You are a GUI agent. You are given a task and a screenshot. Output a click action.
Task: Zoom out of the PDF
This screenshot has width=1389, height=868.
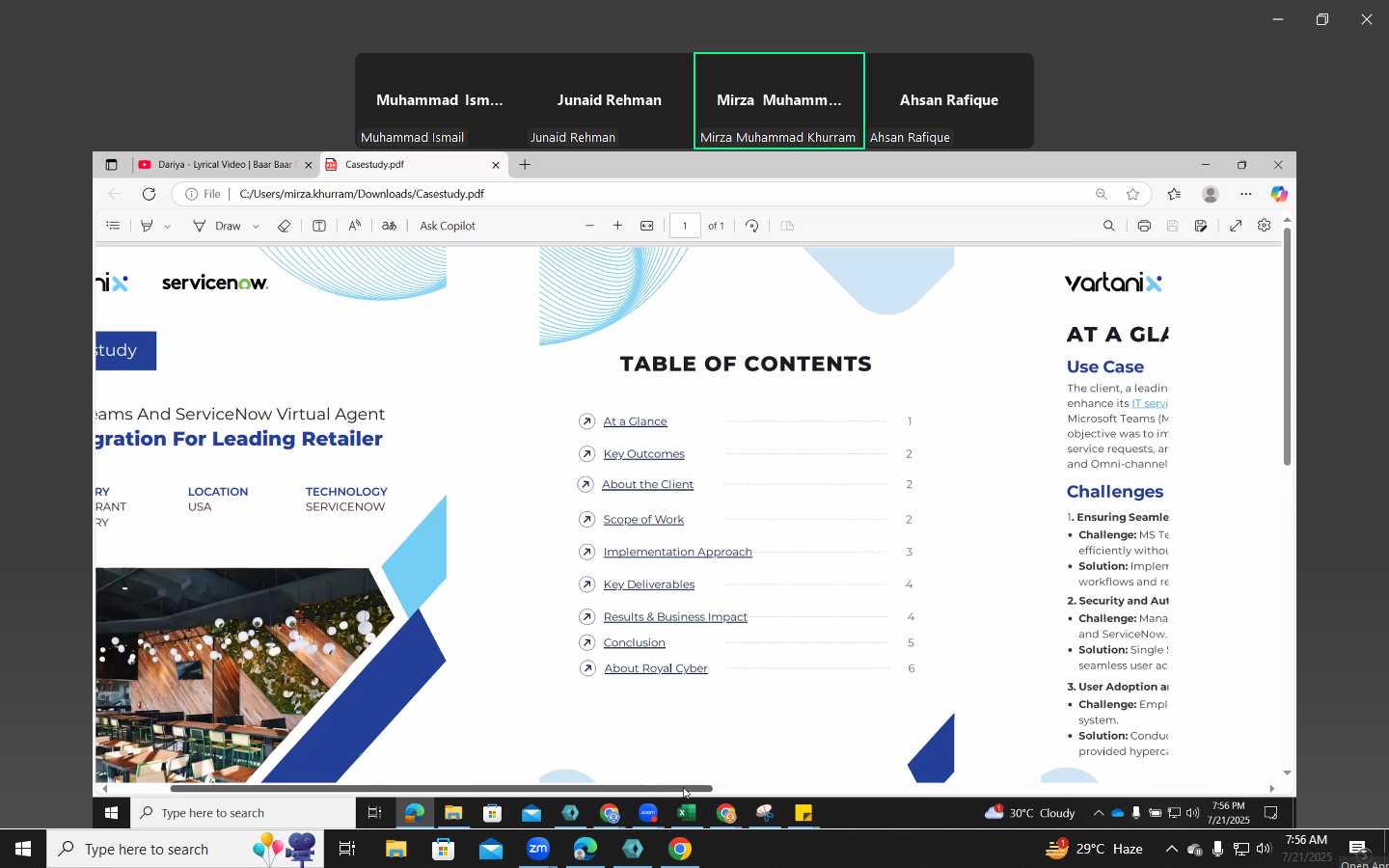point(589,226)
